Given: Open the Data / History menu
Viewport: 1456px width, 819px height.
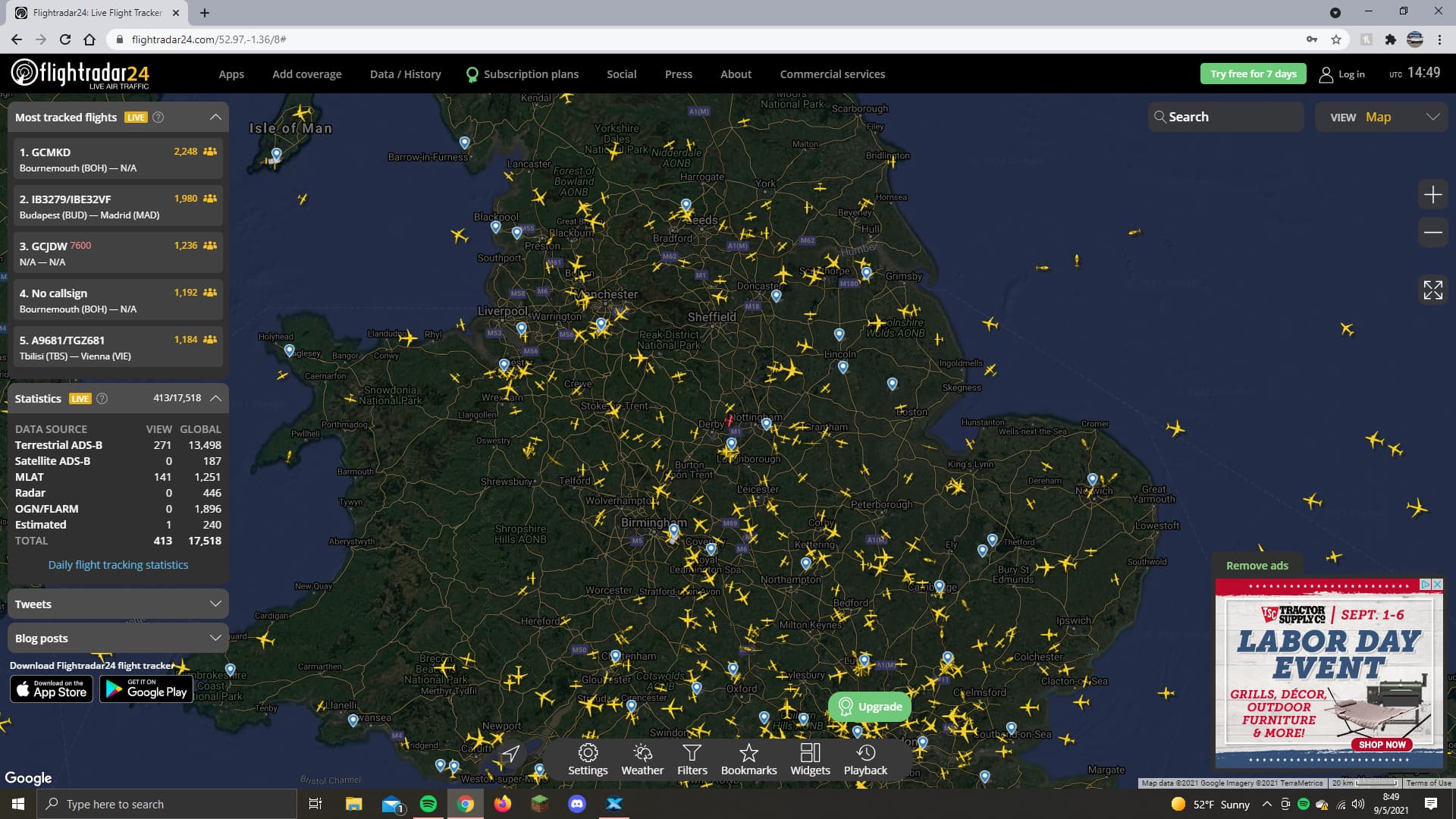Looking at the screenshot, I should tap(405, 74).
